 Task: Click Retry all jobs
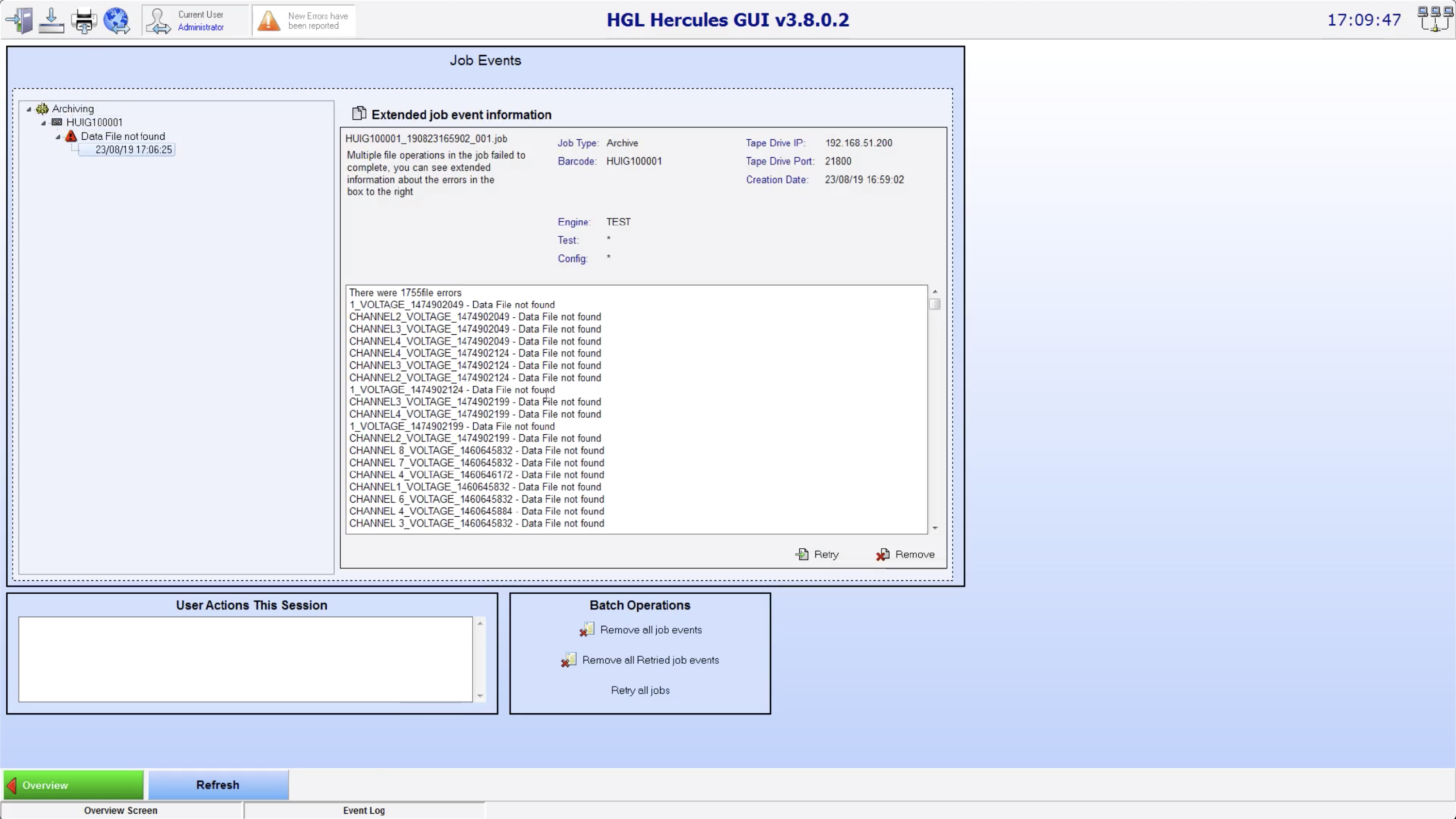tap(640, 690)
